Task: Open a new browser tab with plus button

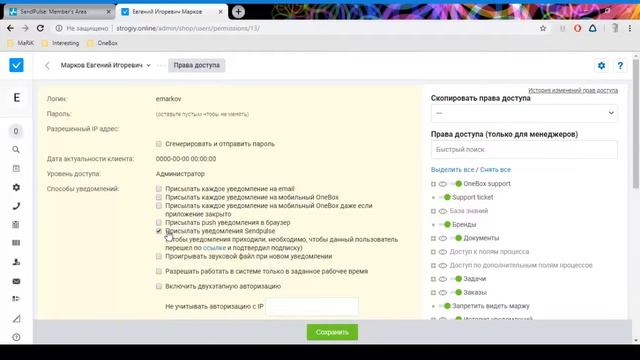Action: pos(238,11)
